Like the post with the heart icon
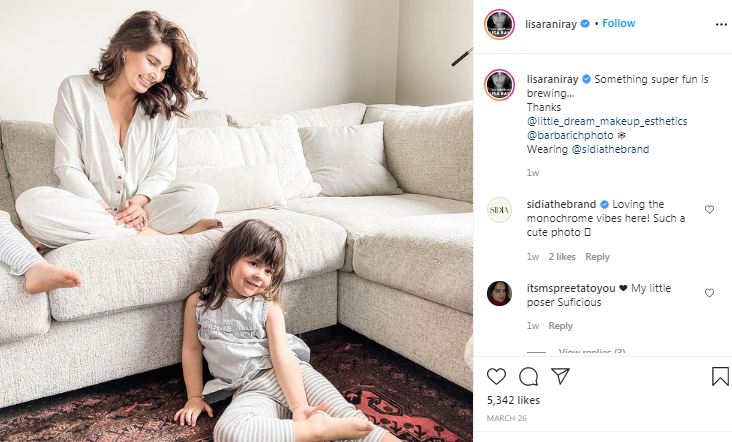The width and height of the screenshot is (732, 442). (496, 376)
